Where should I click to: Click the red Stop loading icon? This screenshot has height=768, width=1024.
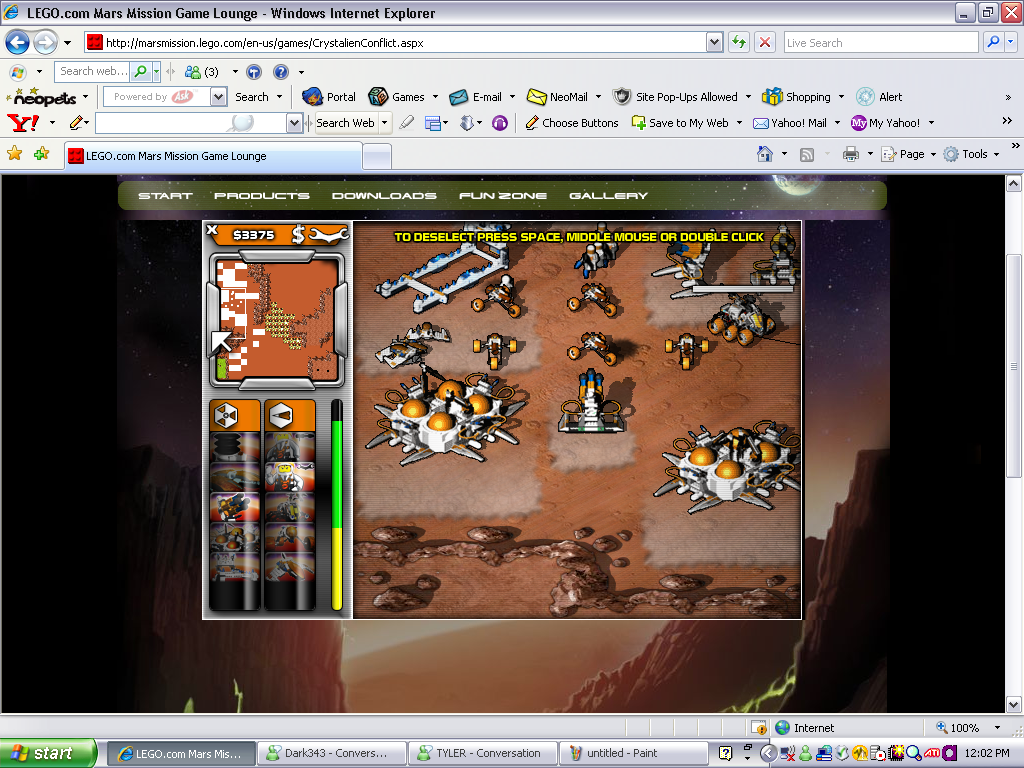point(765,42)
